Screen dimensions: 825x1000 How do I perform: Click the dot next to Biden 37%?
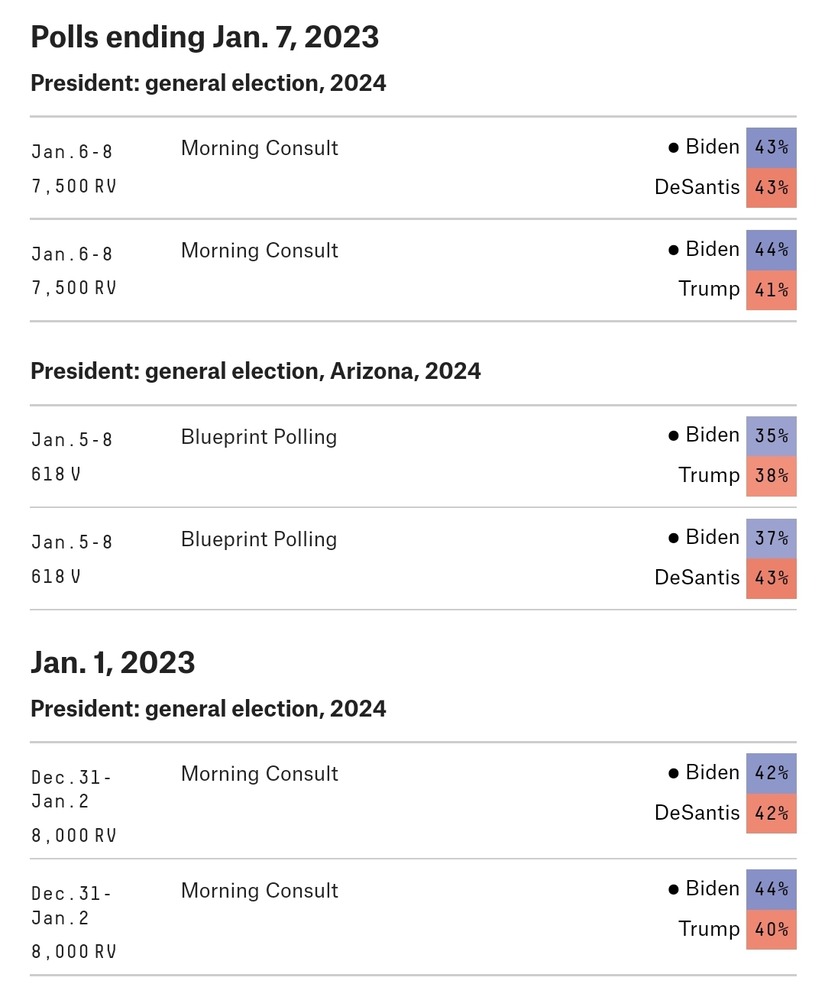click(673, 539)
